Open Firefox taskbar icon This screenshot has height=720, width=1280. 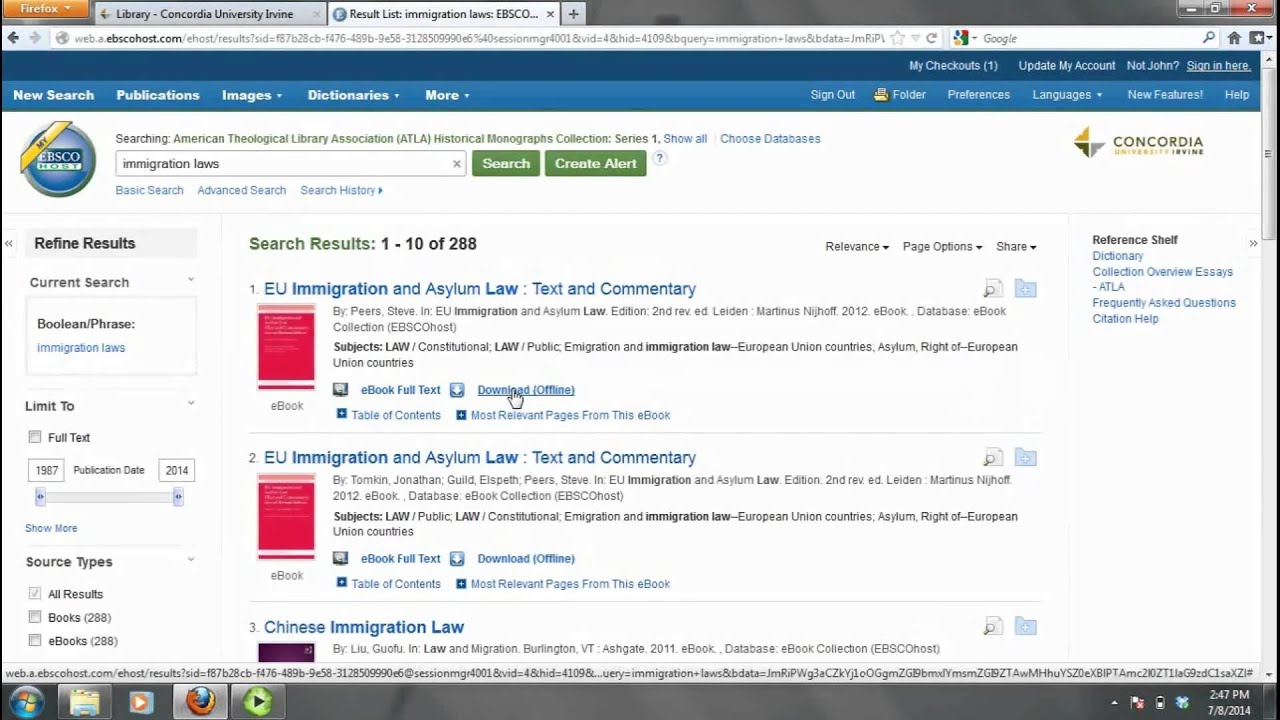point(200,702)
